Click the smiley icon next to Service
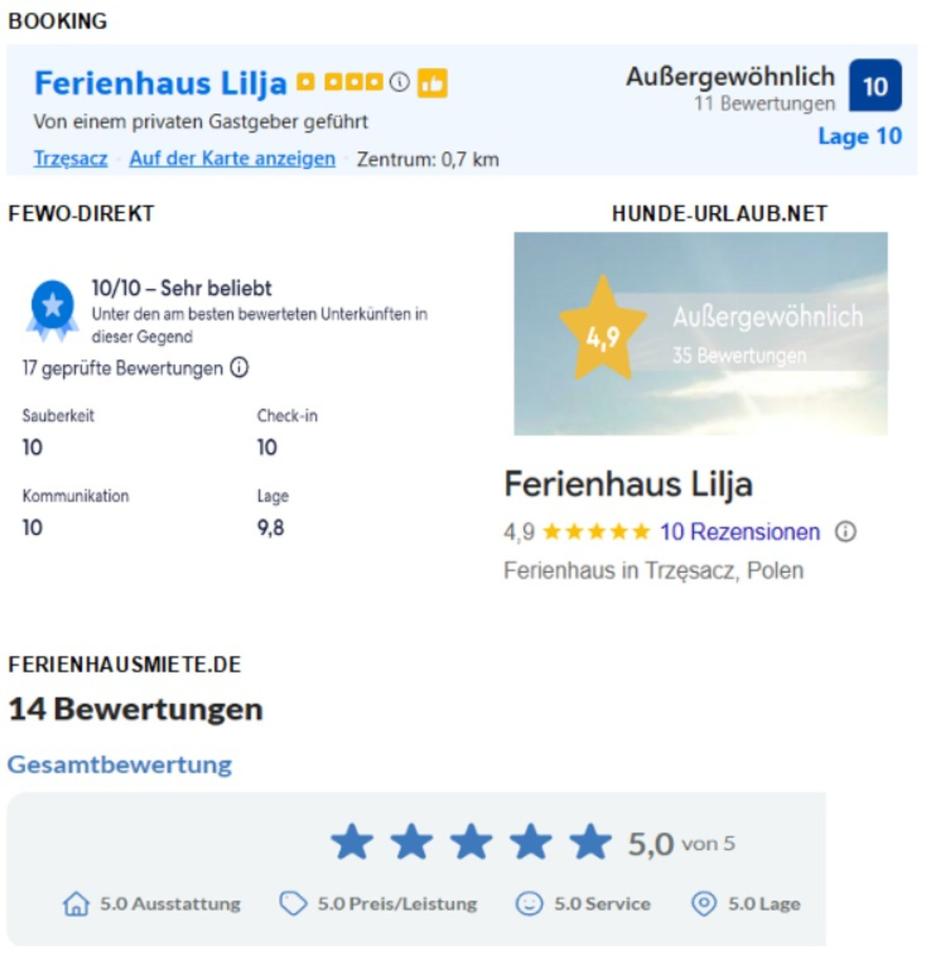The width and height of the screenshot is (950, 960). pyautogui.click(x=528, y=905)
